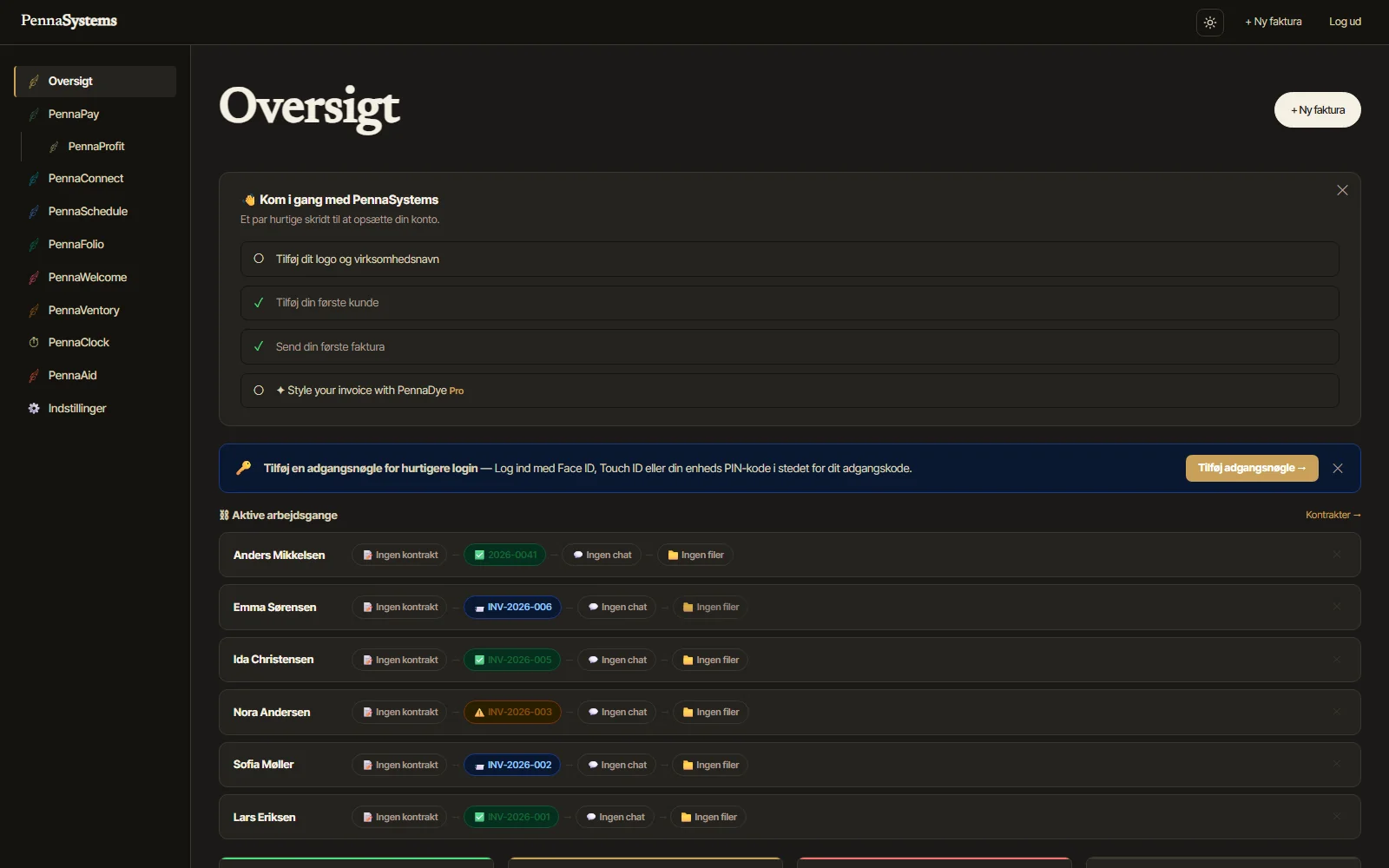Viewport: 1389px width, 868px height.
Task: Follow the 'Kontrakter →' link
Action: tap(1333, 516)
